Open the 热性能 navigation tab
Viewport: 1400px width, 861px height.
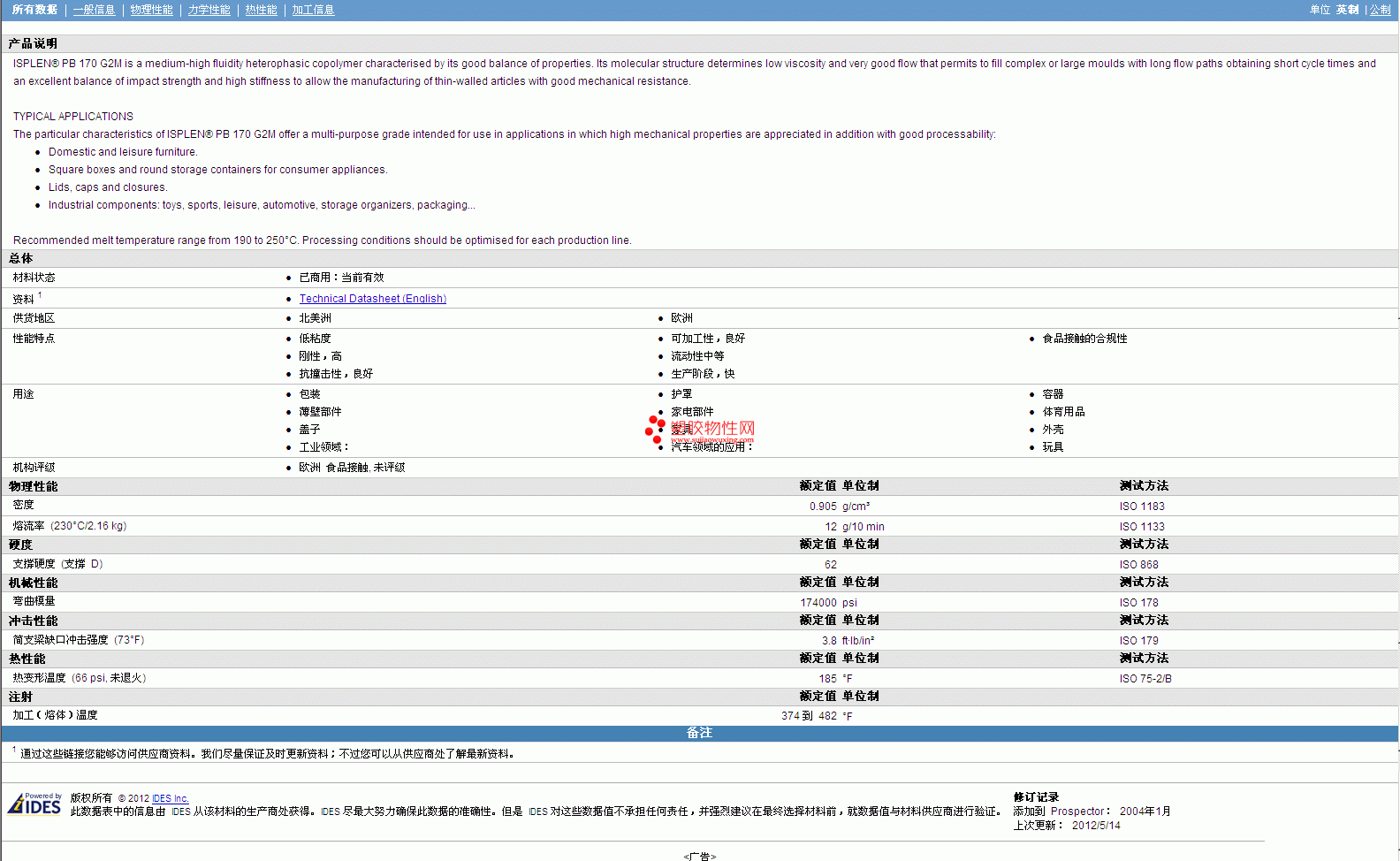(x=261, y=10)
